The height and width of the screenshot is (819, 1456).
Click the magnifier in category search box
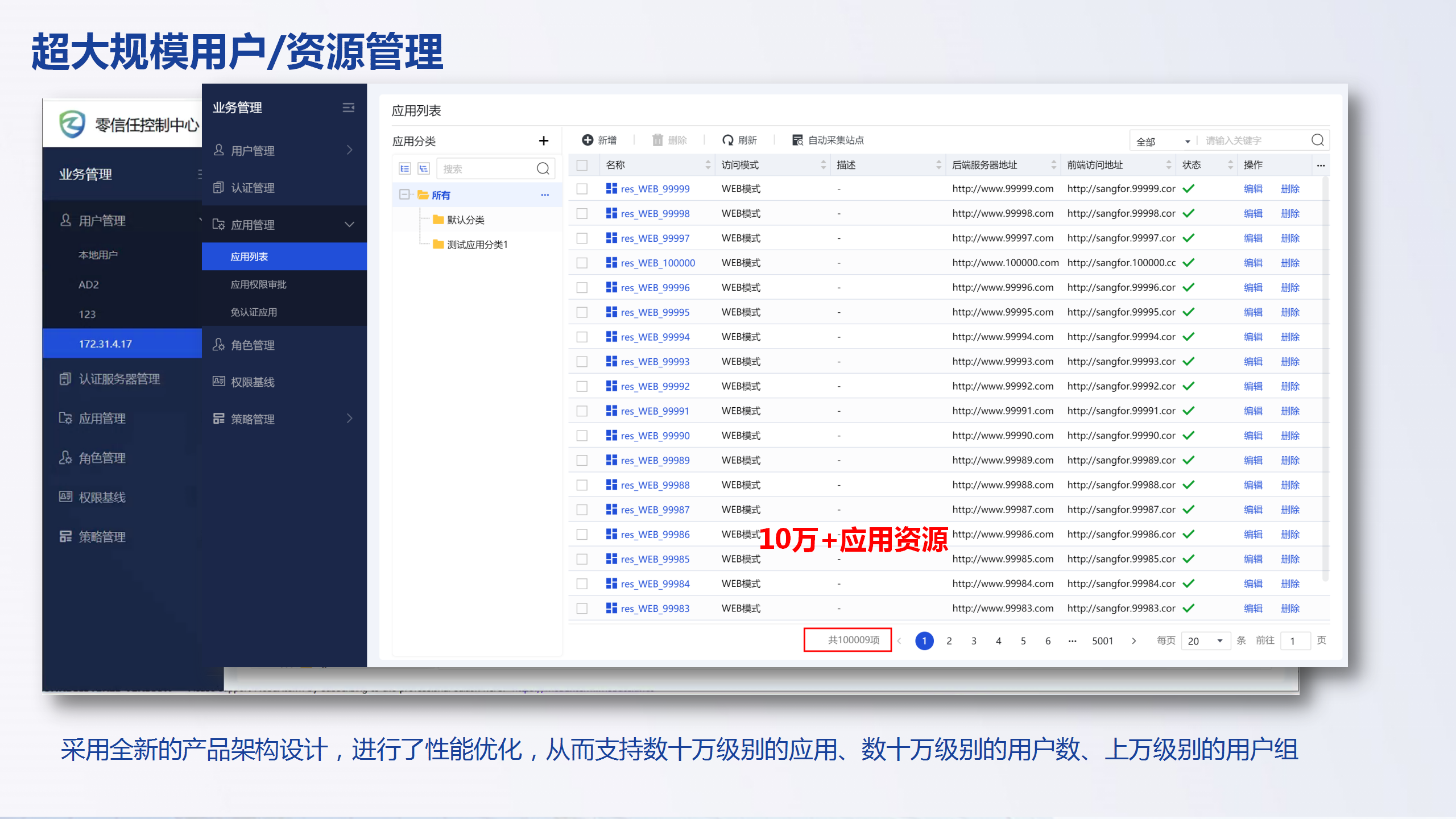[x=543, y=168]
